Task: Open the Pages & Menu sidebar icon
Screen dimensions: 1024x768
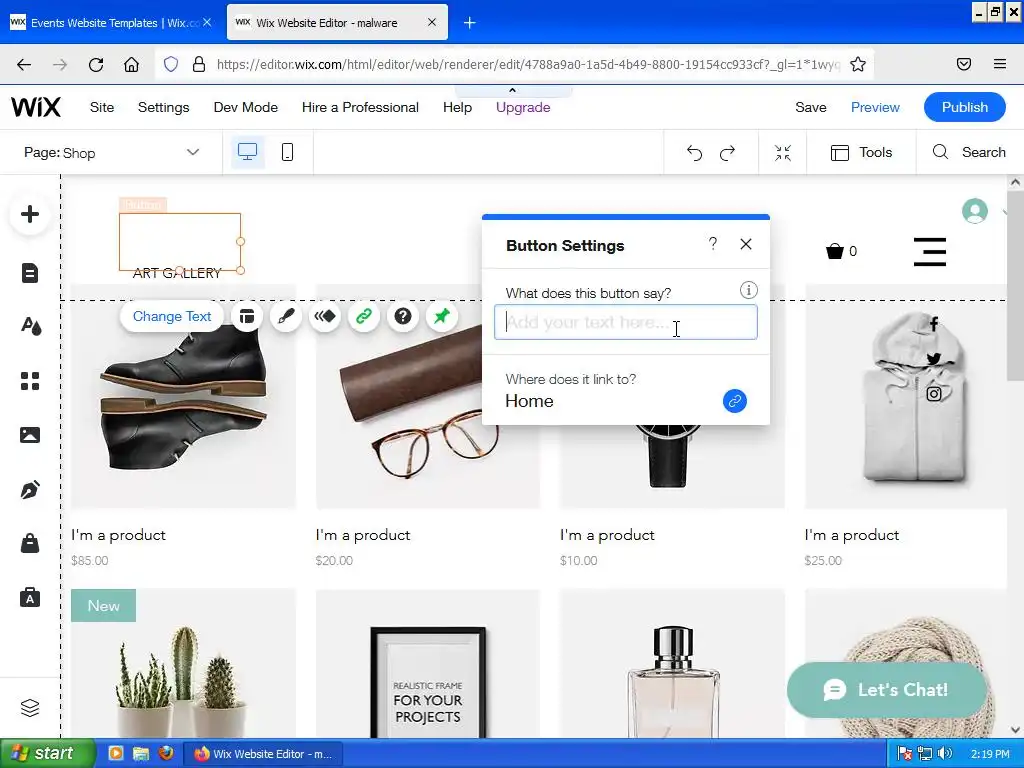Action: pos(29,273)
